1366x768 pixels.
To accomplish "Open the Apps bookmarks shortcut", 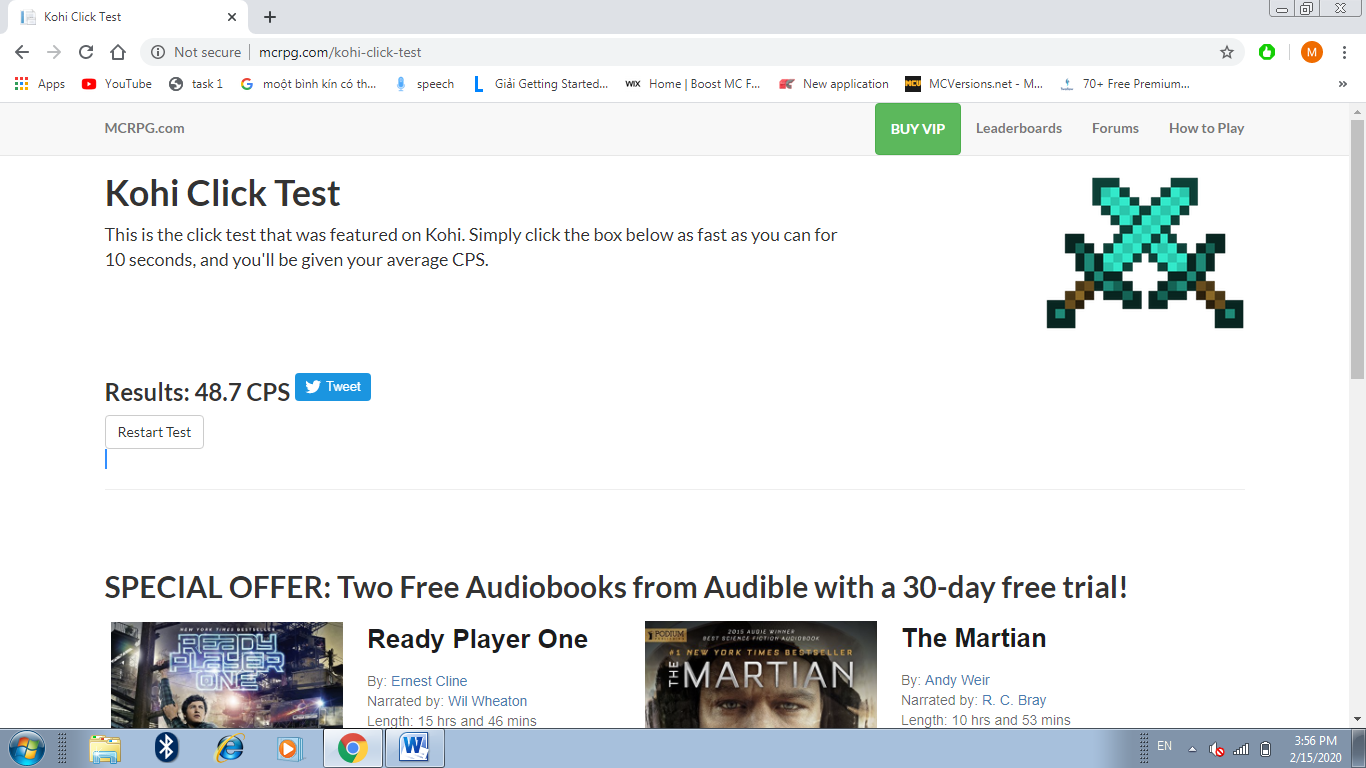I will pyautogui.click(x=40, y=84).
